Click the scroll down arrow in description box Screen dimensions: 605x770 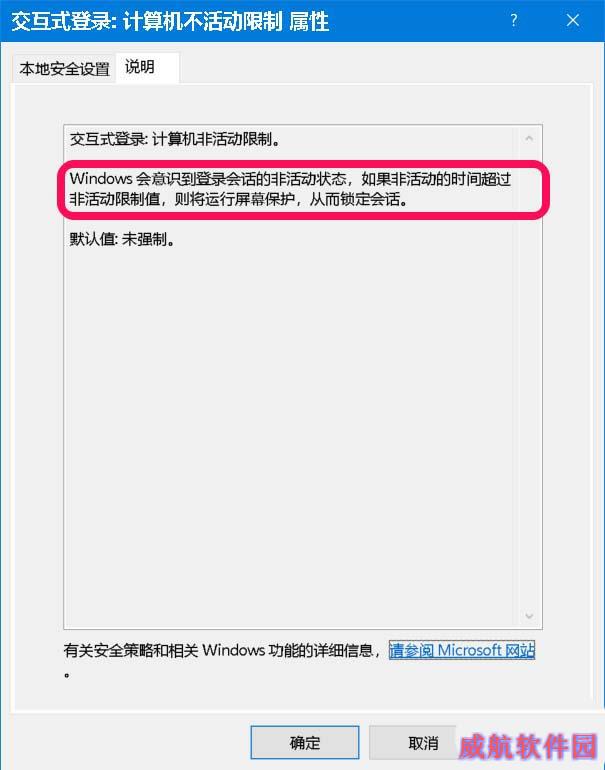point(529,616)
